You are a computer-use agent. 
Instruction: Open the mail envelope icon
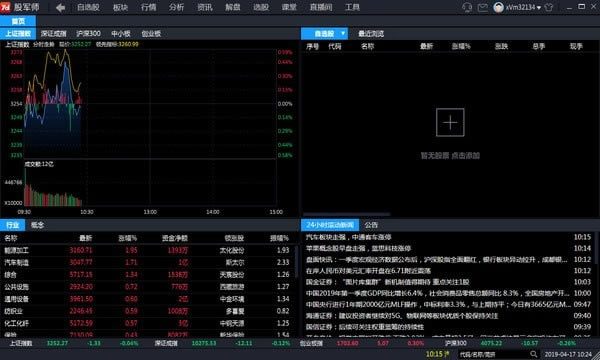point(483,7)
